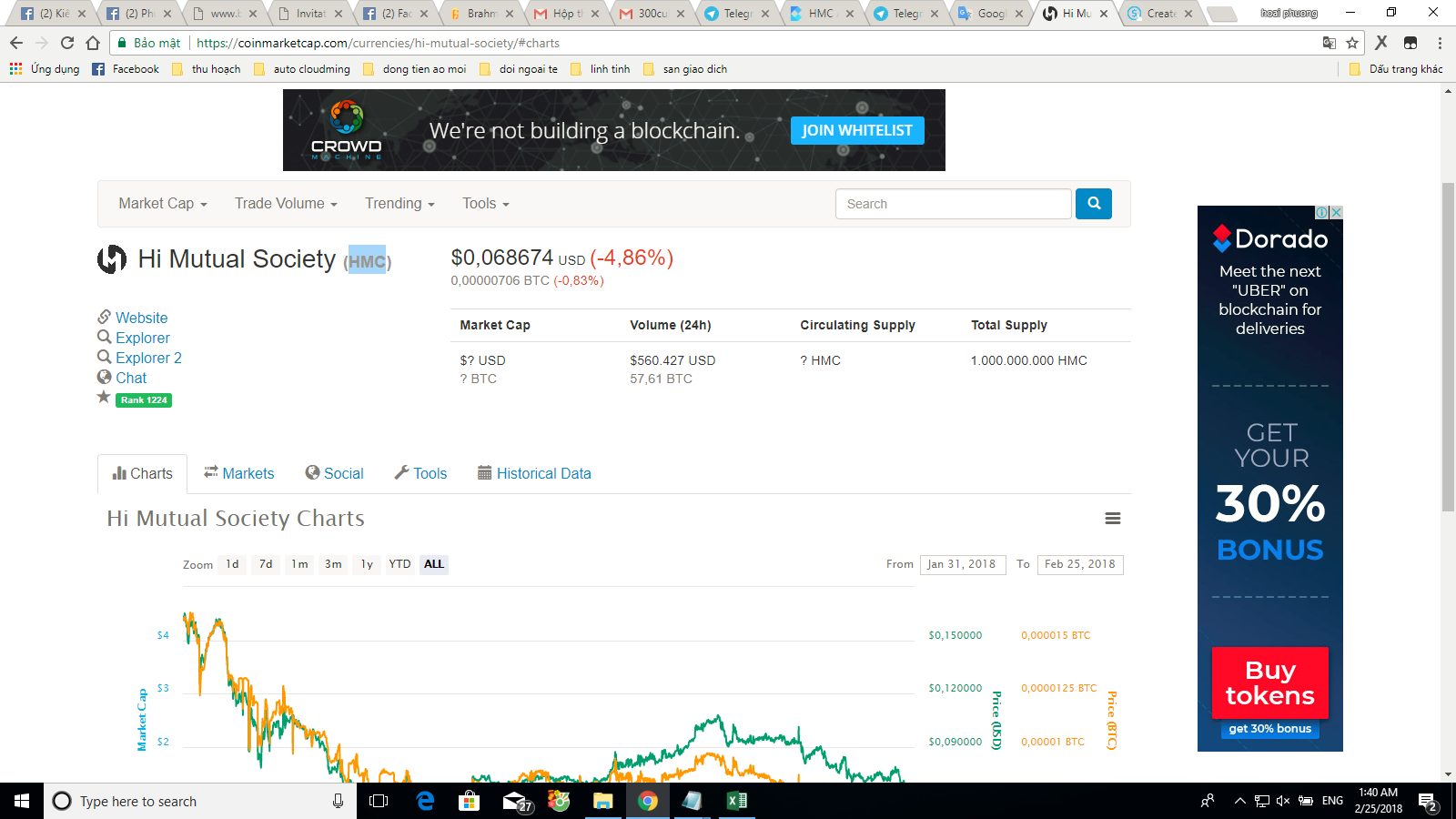Open the Task View button
The height and width of the screenshot is (819, 1456).
pos(379,801)
